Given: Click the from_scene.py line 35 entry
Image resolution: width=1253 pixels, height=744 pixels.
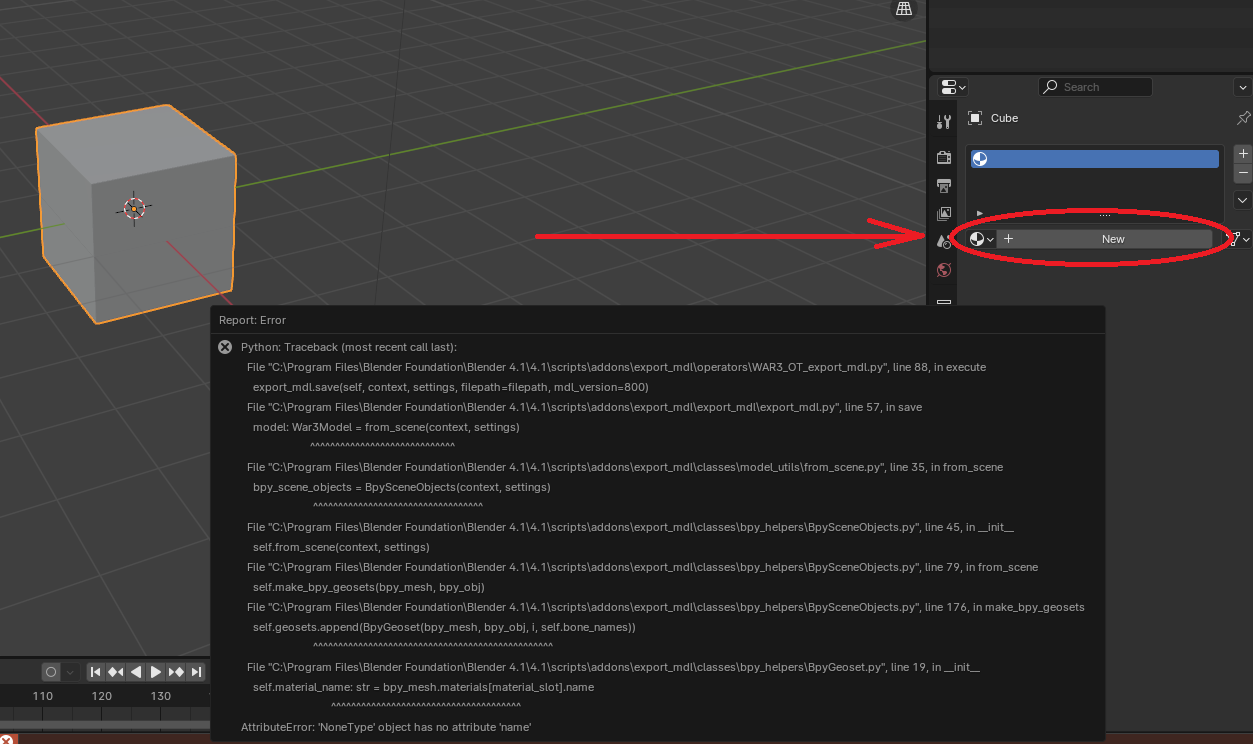Looking at the screenshot, I should pyautogui.click(x=625, y=467).
